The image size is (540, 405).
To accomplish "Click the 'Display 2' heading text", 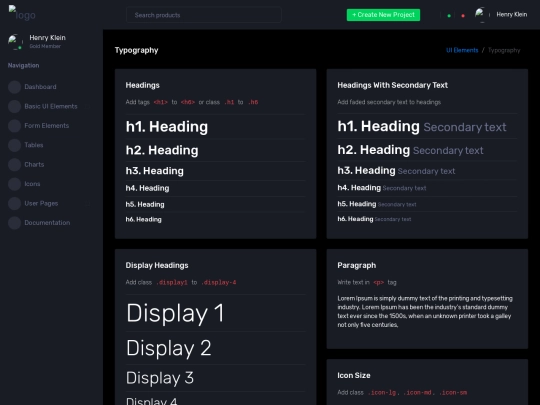I will (x=168, y=348).
